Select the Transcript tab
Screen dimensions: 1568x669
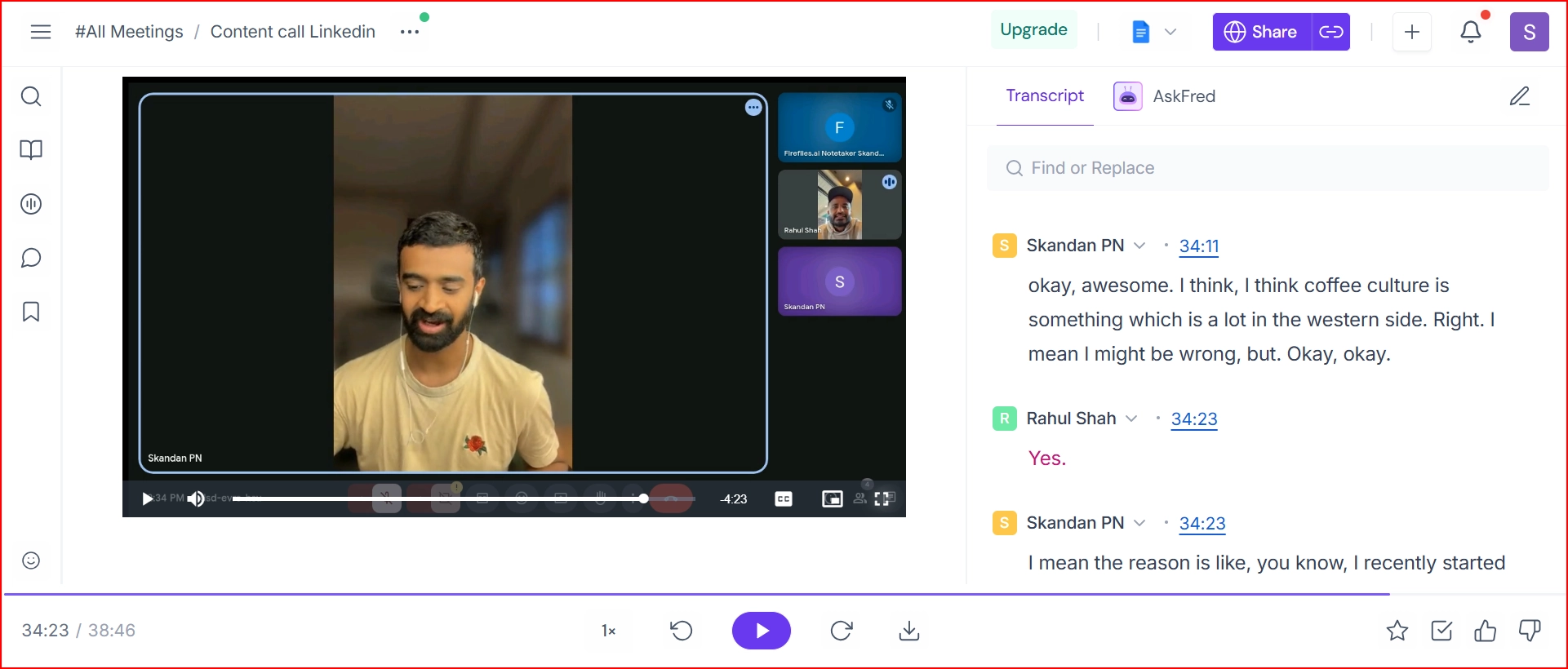click(1044, 96)
